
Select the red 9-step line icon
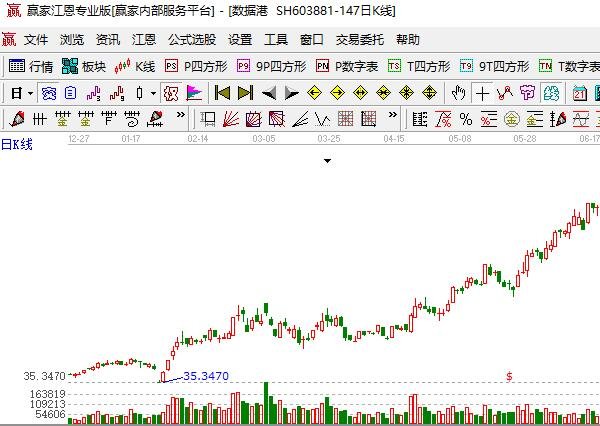[x=117, y=93]
